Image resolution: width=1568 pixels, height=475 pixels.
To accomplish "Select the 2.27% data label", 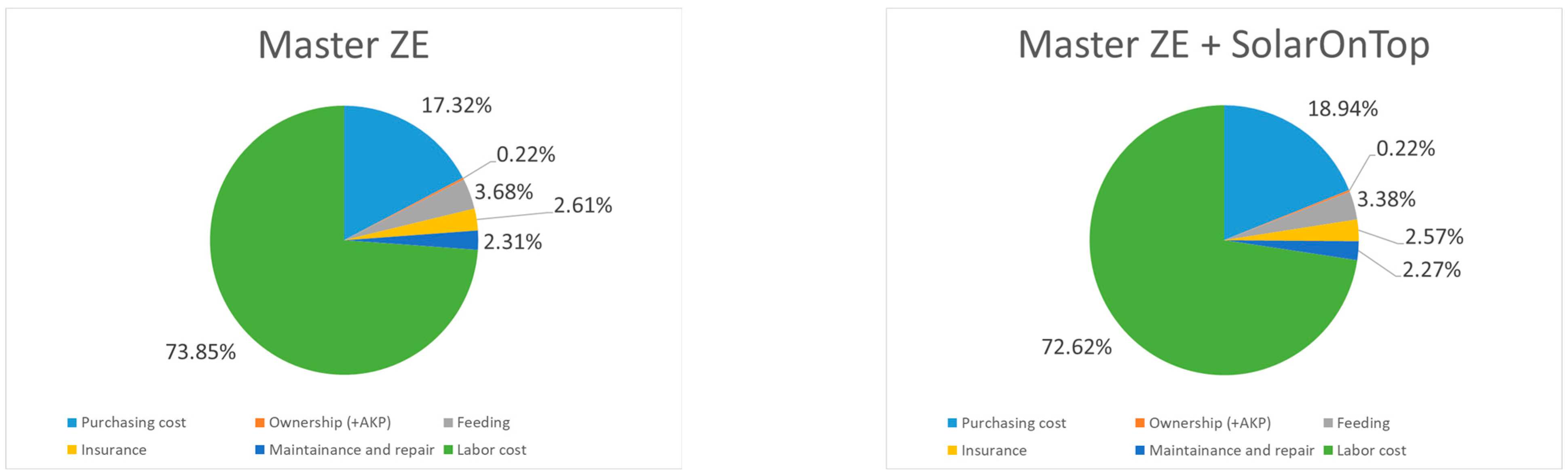I will 1431,270.
